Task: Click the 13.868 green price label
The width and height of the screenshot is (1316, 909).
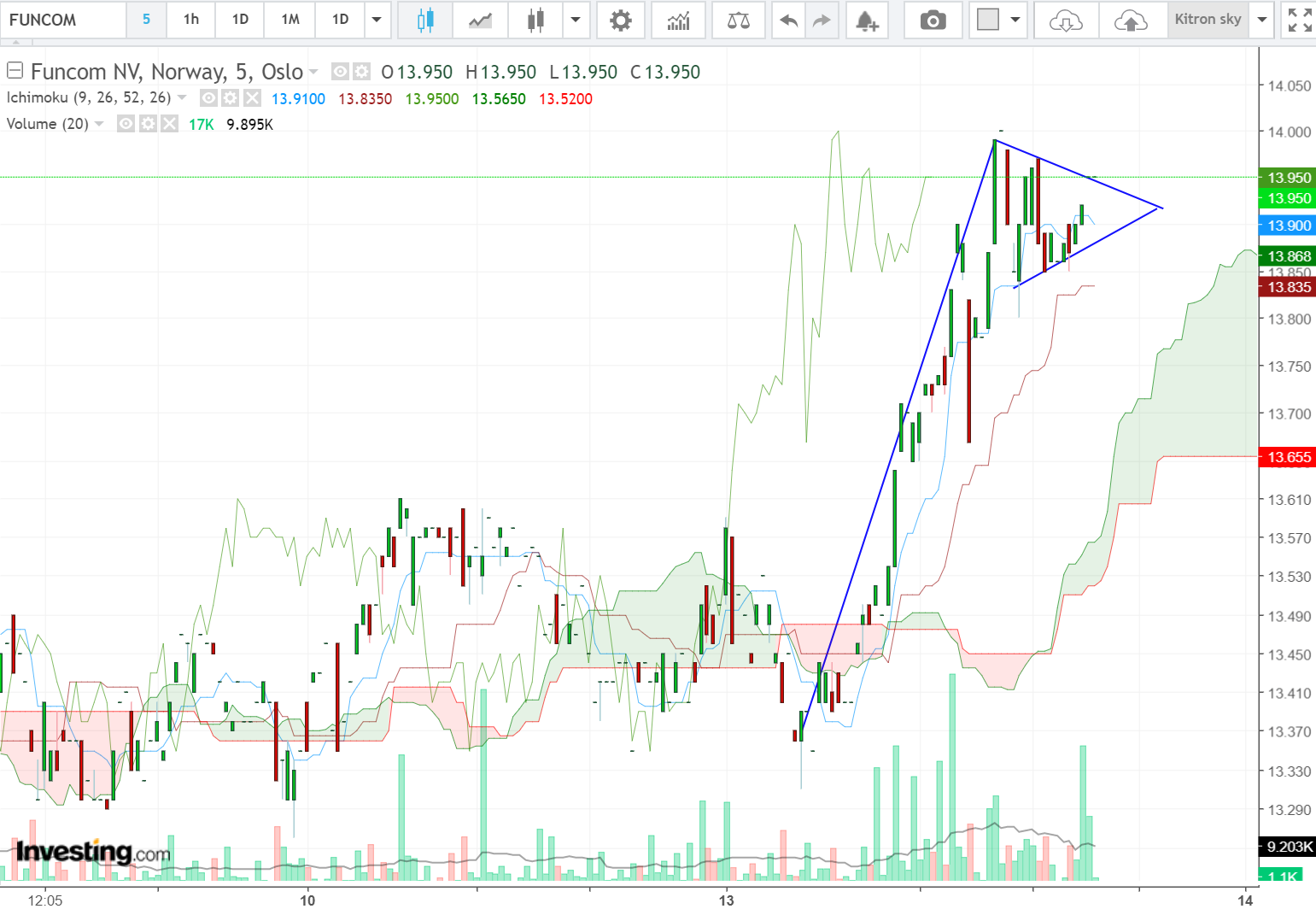Action: tap(1288, 256)
